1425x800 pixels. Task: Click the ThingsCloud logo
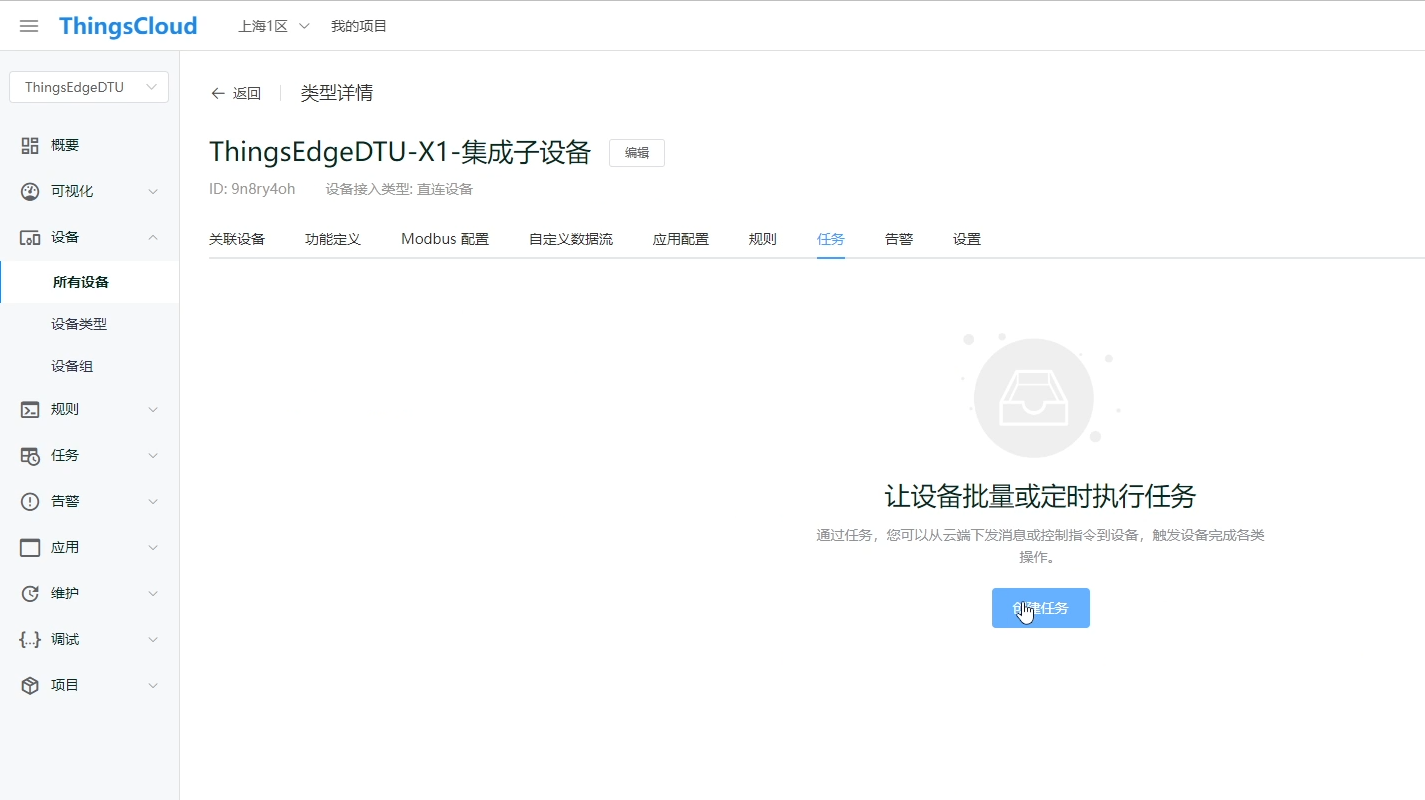click(128, 26)
